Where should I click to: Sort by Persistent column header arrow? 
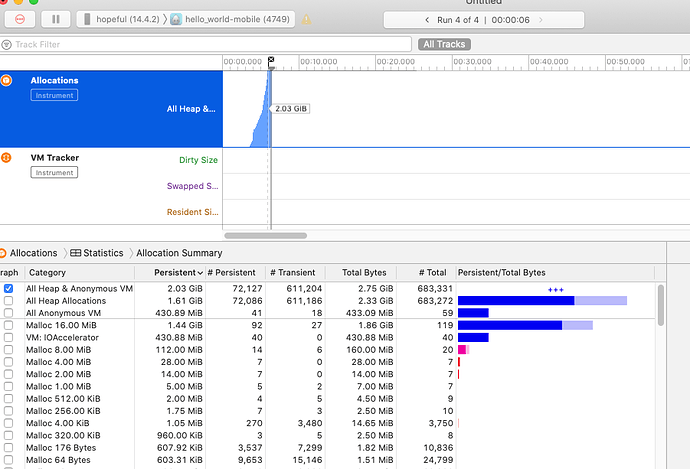point(200,273)
